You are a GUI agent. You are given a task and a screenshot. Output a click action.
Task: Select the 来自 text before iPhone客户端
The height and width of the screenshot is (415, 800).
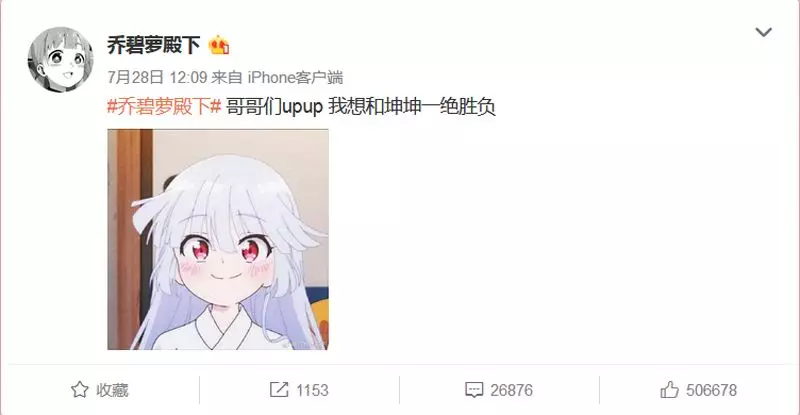tap(227, 77)
